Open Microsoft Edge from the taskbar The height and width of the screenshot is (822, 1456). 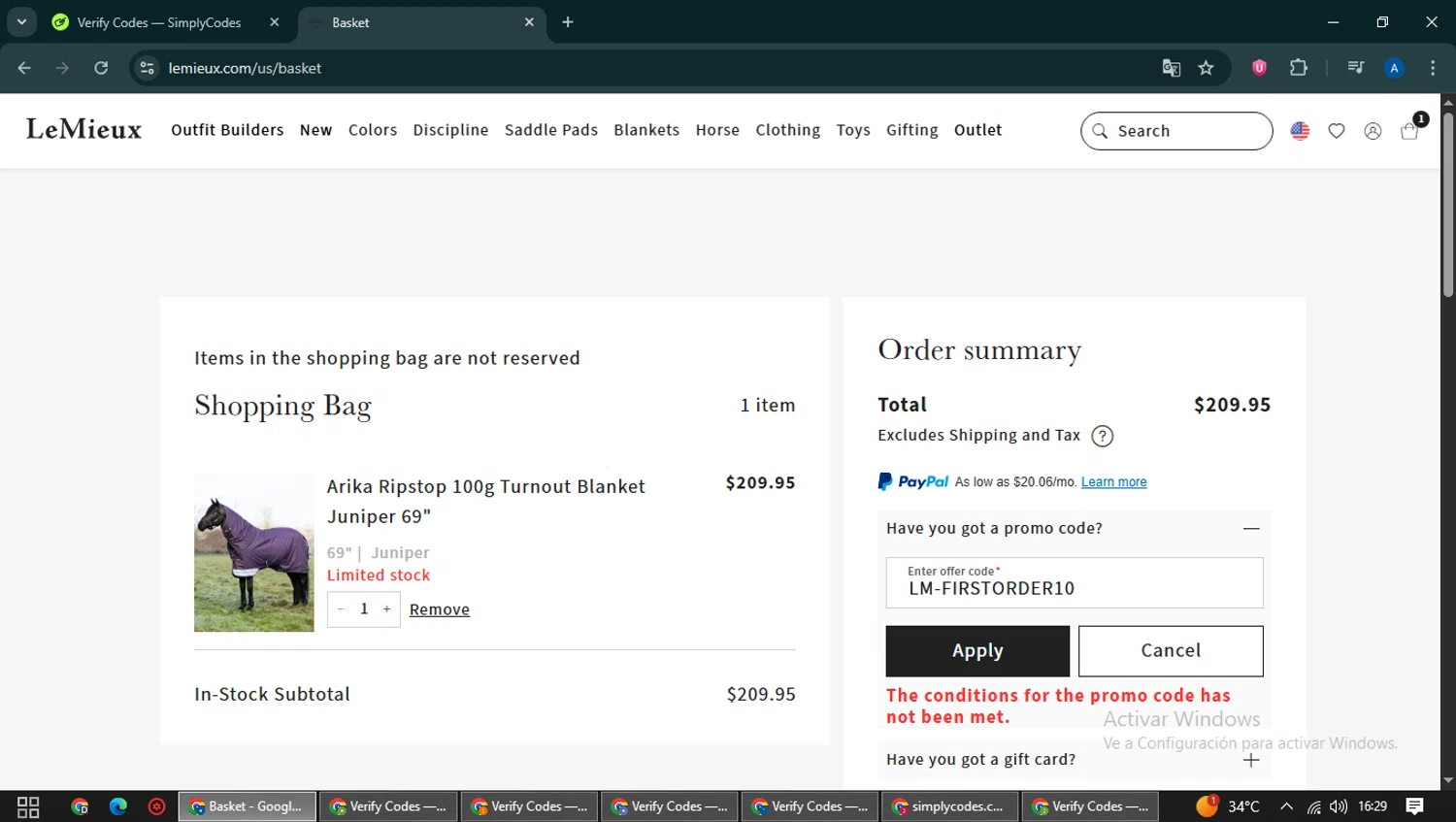pyautogui.click(x=118, y=806)
